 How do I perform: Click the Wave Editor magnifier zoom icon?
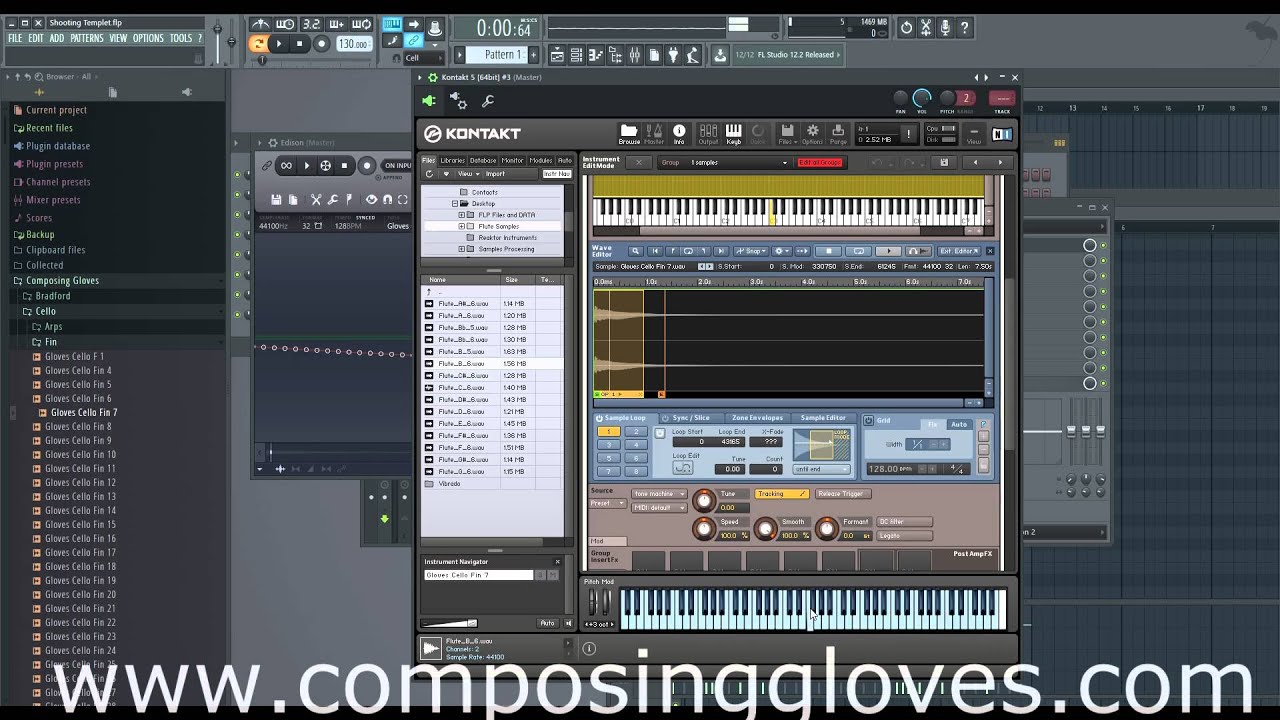click(635, 251)
